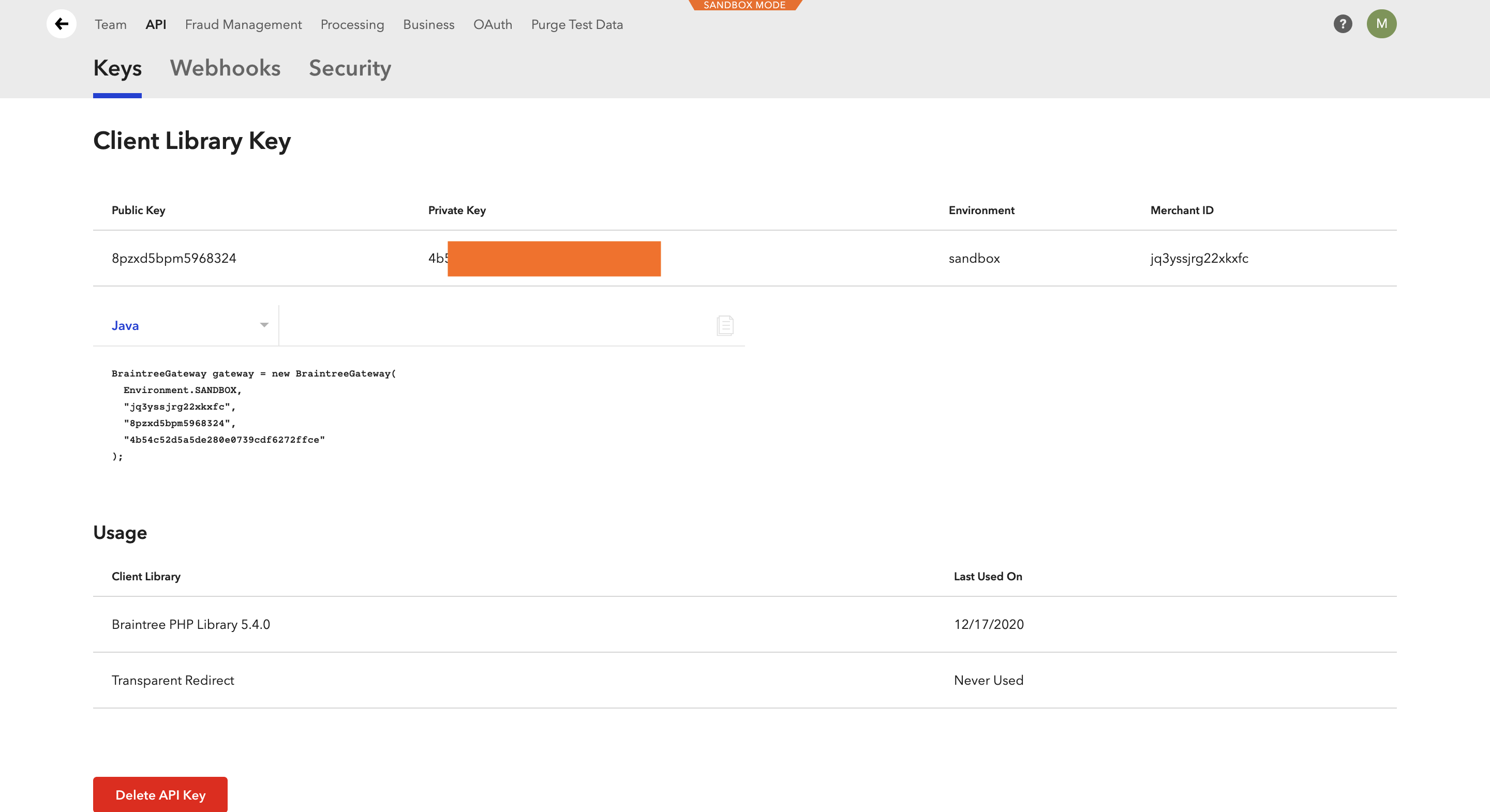Viewport: 1490px width, 812px height.
Task: Open the M user avatar menu
Action: pyautogui.click(x=1381, y=24)
